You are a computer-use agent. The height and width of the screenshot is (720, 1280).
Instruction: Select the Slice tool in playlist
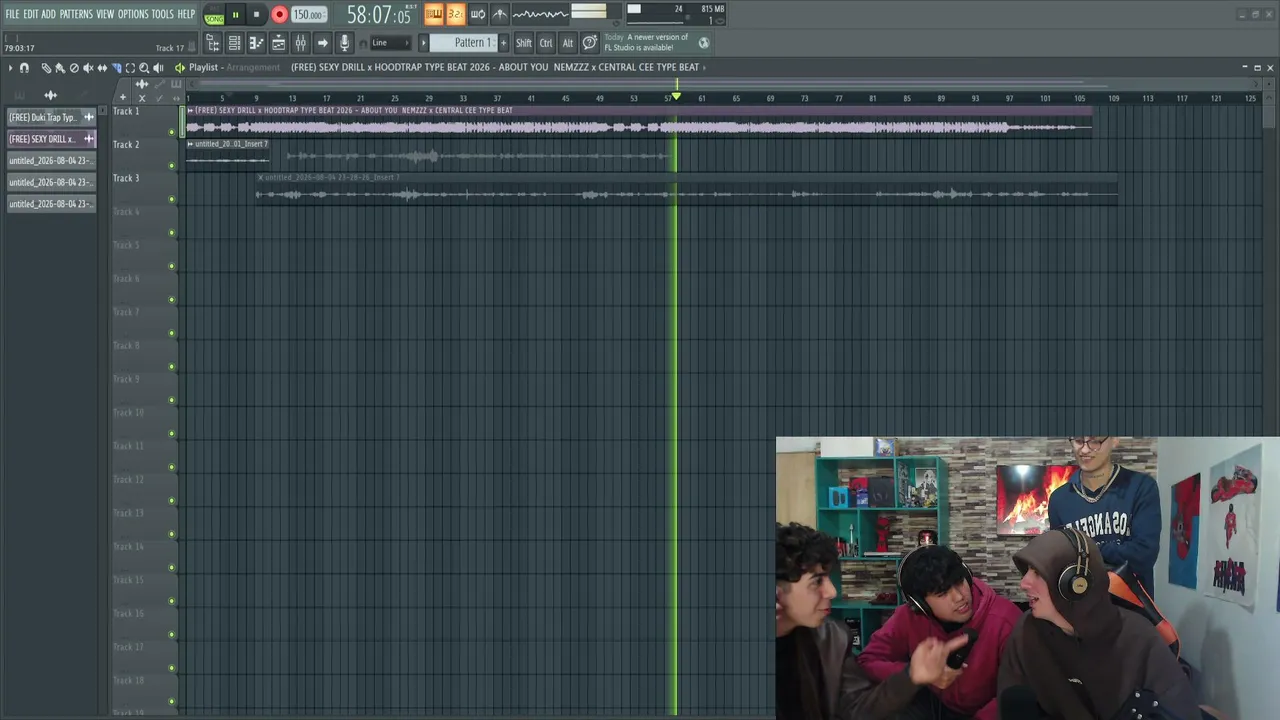(116, 68)
